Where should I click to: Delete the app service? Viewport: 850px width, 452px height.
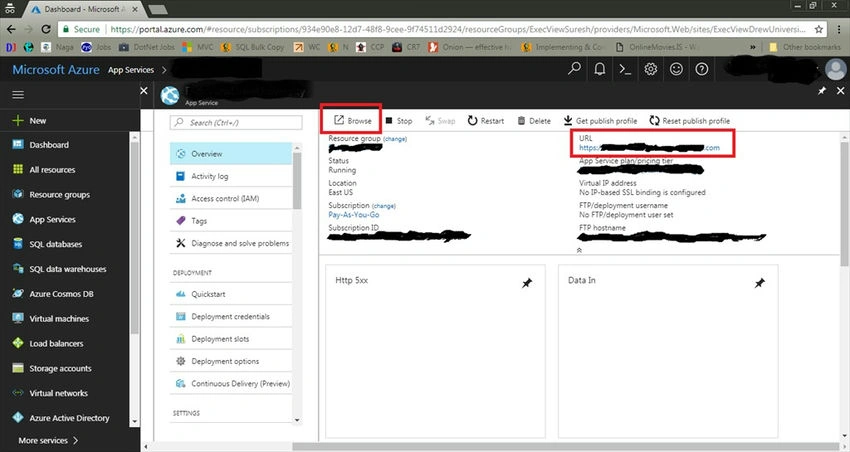(533, 121)
